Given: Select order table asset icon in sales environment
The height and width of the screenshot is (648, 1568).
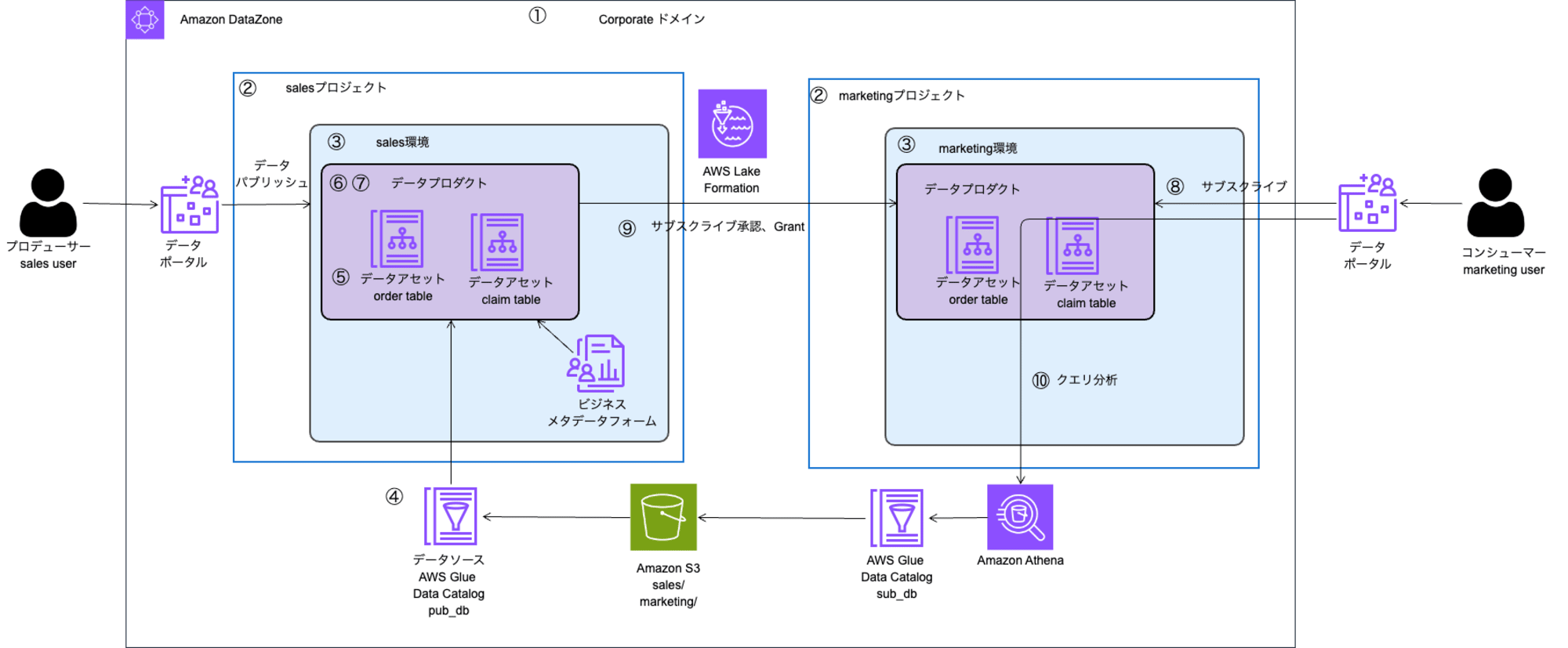Looking at the screenshot, I should (x=397, y=239).
